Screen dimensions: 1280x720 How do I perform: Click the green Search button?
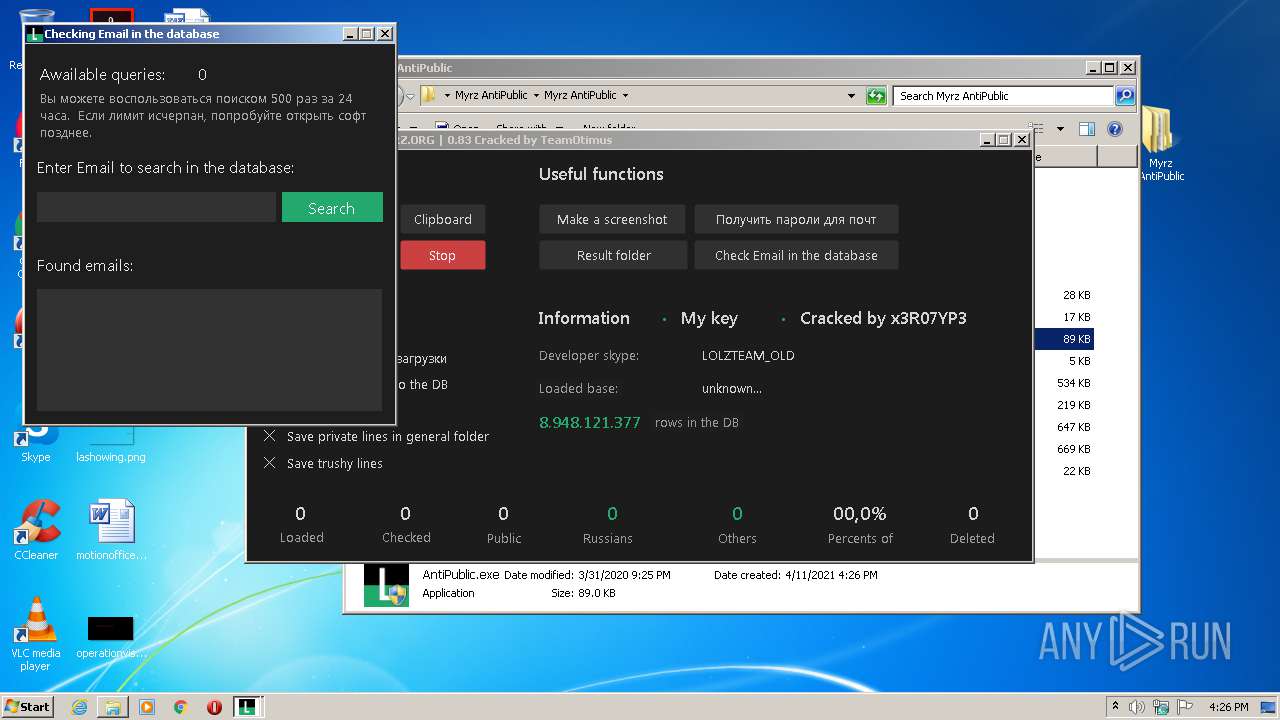(332, 207)
